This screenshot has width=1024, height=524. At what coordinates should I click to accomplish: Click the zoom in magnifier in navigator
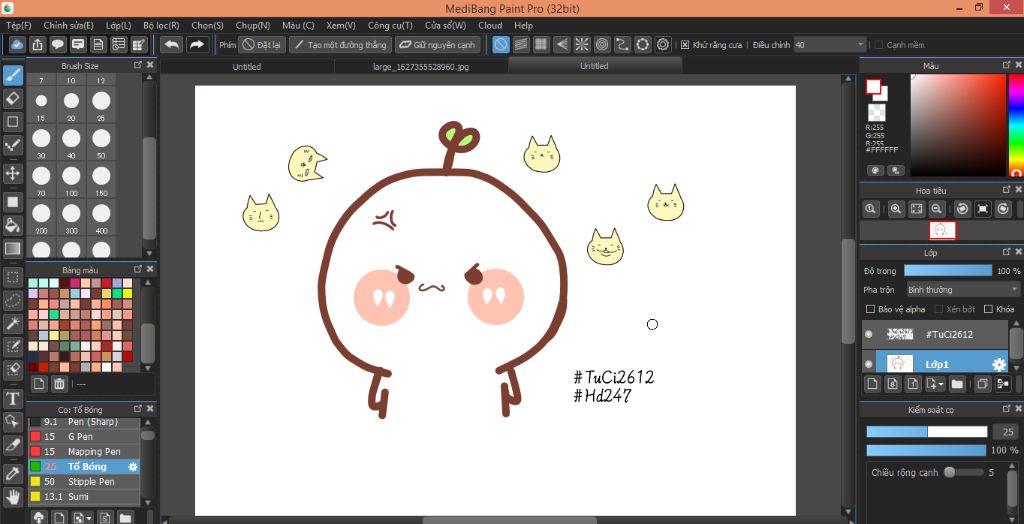click(x=896, y=208)
